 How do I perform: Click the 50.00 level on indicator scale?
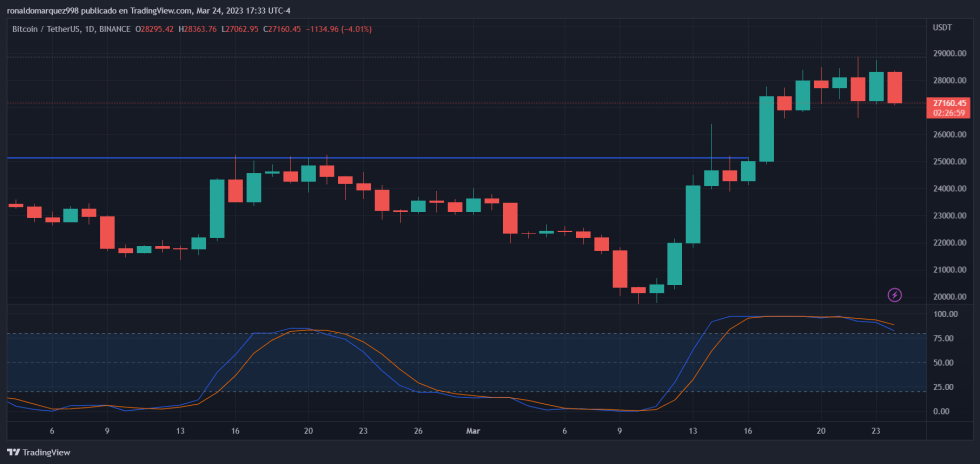943,362
